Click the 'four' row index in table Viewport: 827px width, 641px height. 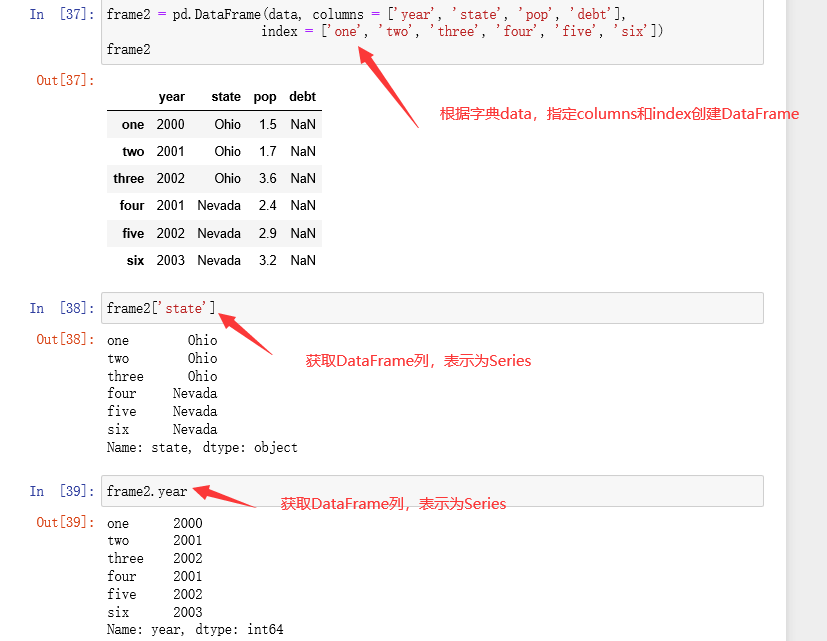tap(131, 205)
